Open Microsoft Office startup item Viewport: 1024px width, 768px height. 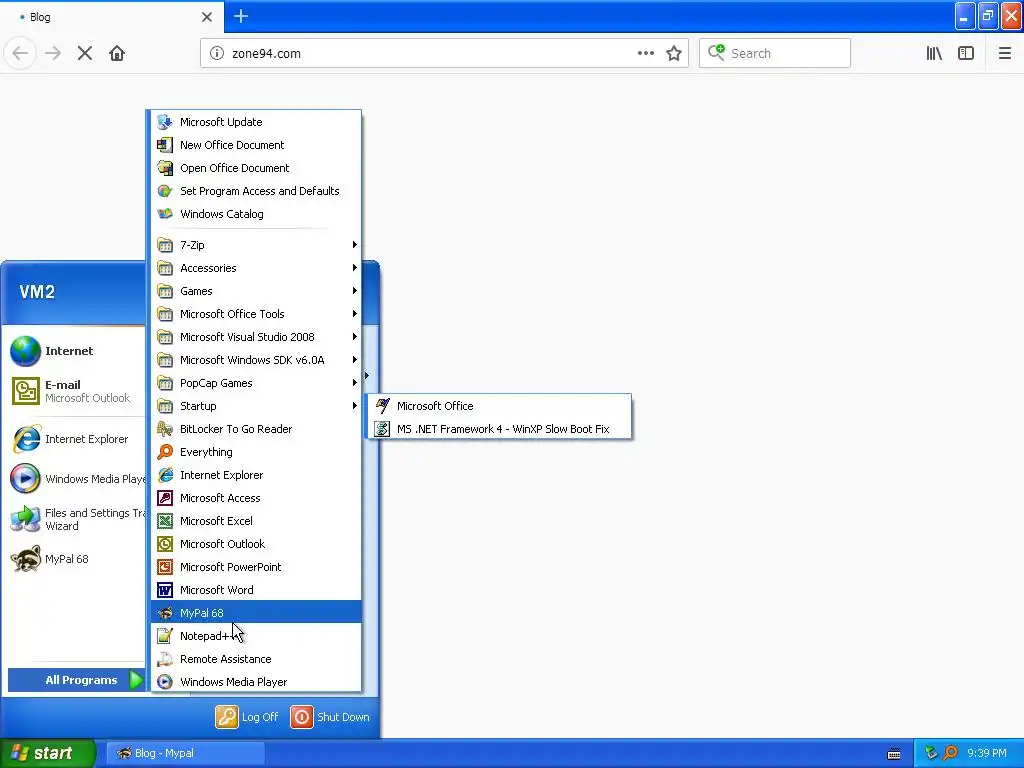[x=500, y=406]
